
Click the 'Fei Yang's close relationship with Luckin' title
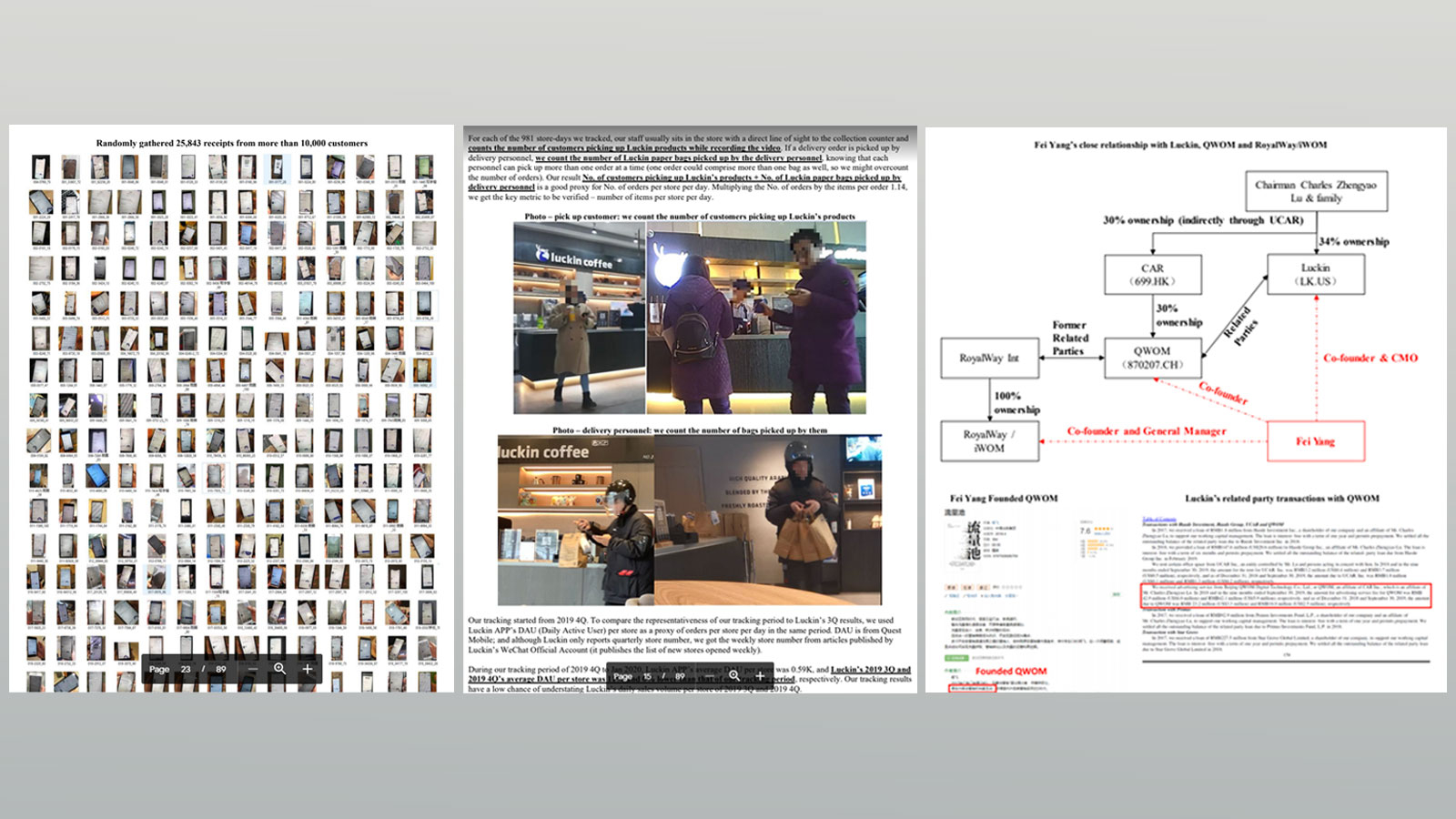click(x=1180, y=145)
